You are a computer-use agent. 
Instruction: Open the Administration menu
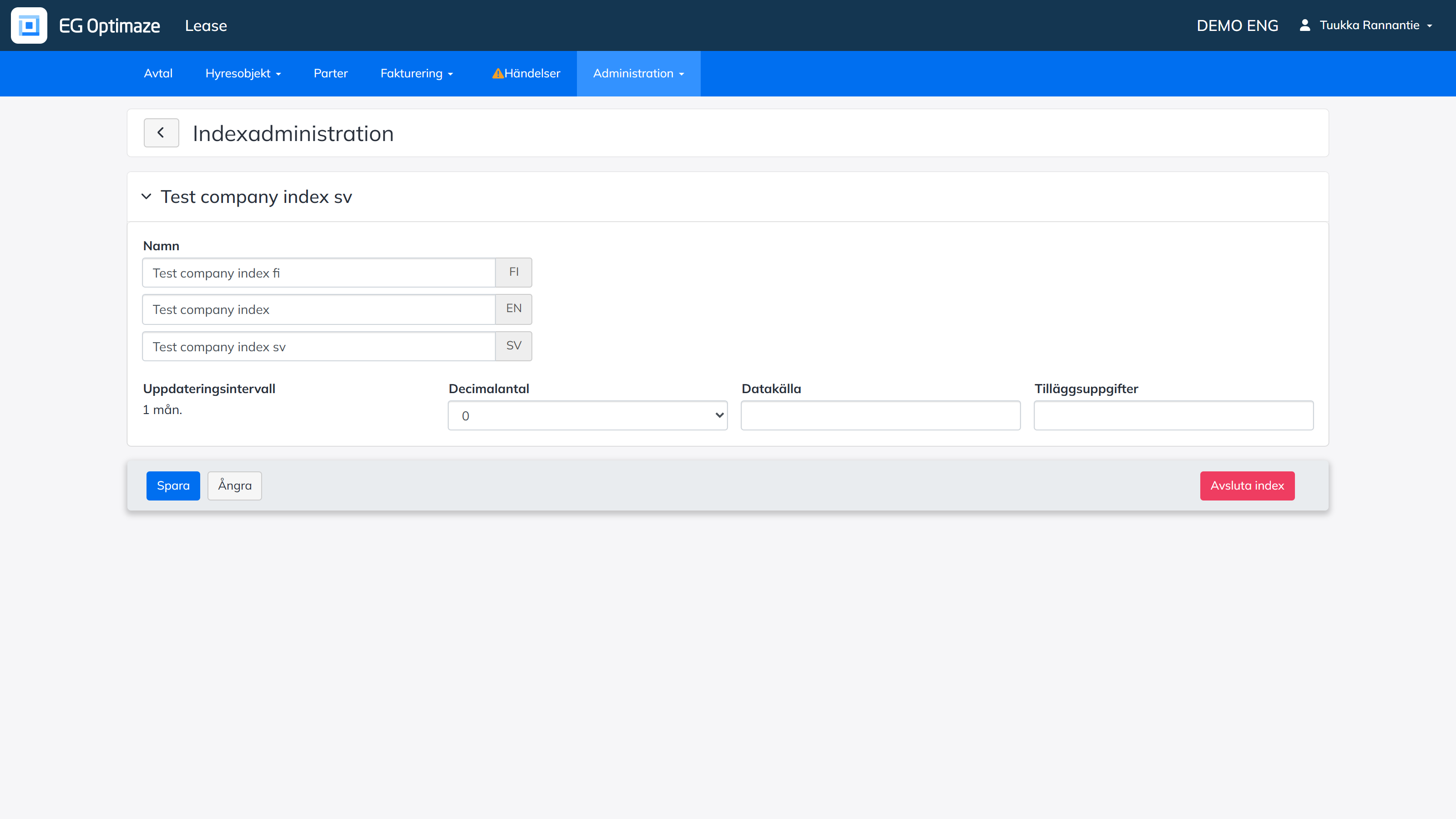[638, 73]
